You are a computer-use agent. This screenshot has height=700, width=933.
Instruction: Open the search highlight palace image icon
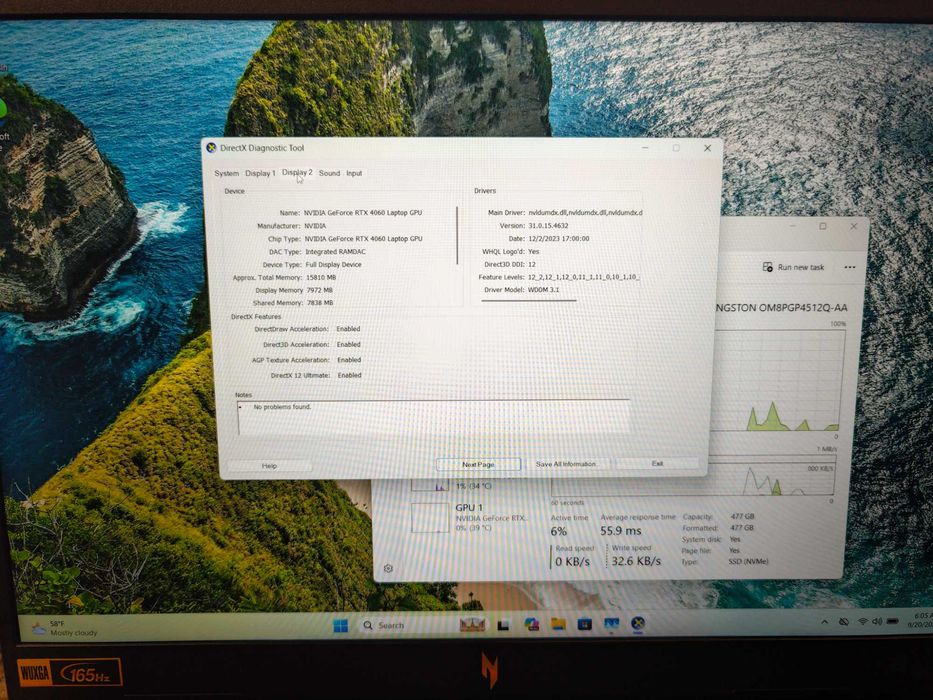(x=472, y=624)
